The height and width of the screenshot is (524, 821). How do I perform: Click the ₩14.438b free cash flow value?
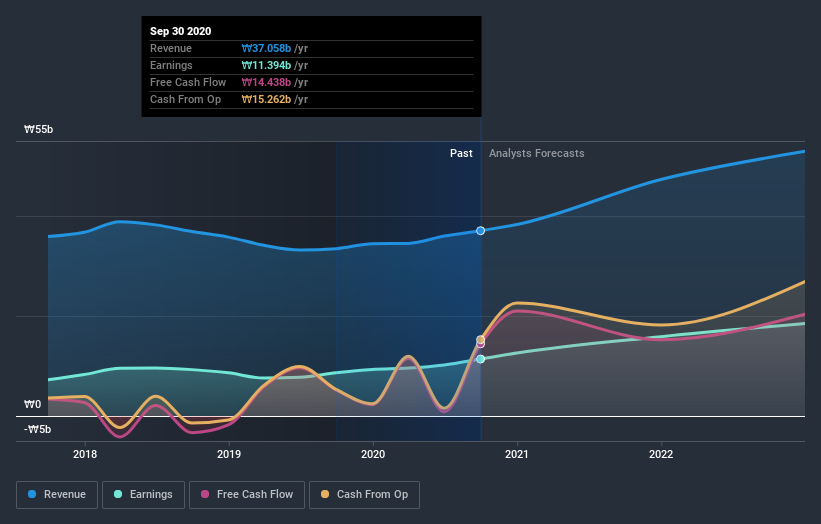coord(266,82)
